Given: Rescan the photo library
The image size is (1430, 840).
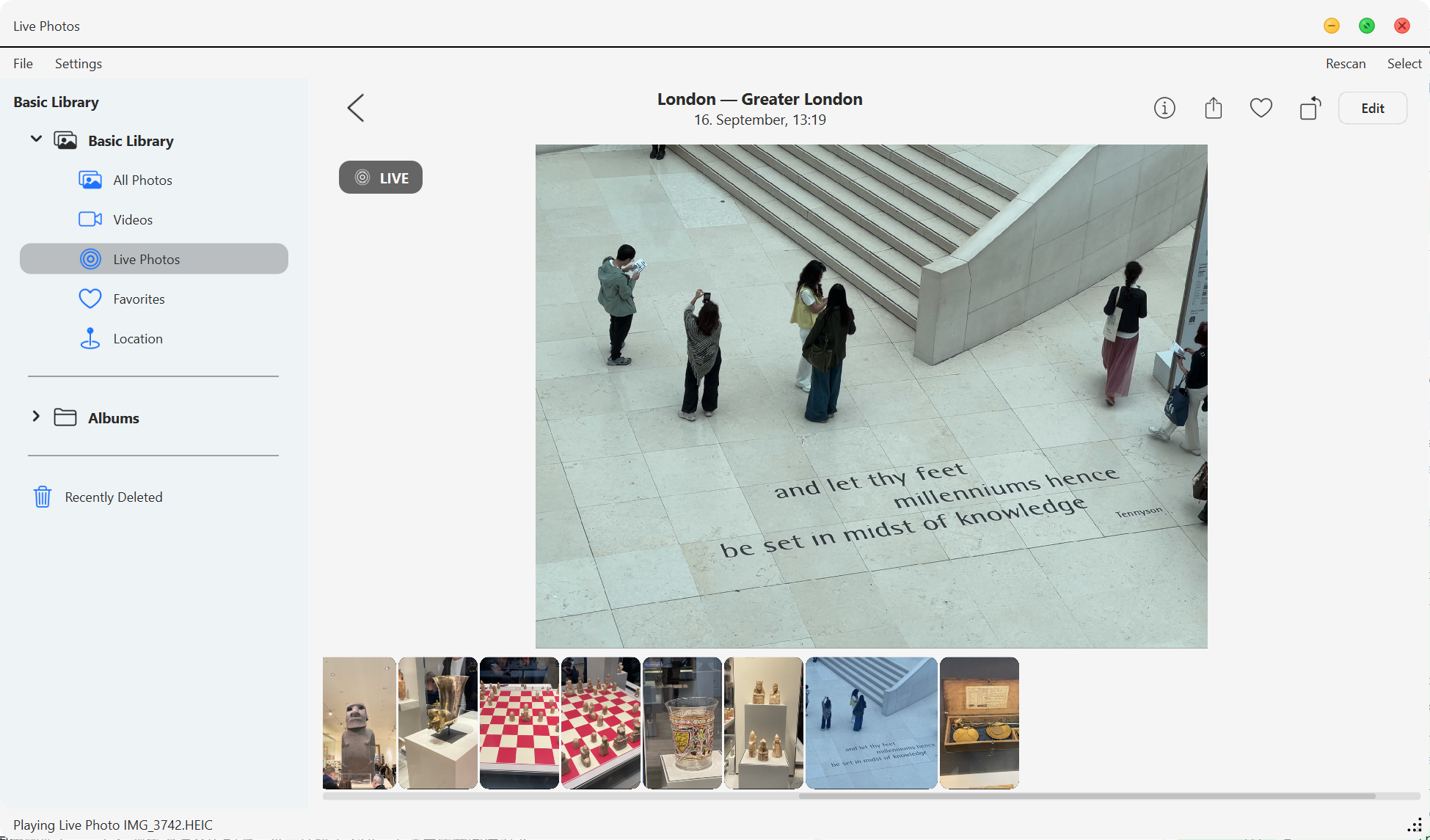Looking at the screenshot, I should click(x=1345, y=64).
